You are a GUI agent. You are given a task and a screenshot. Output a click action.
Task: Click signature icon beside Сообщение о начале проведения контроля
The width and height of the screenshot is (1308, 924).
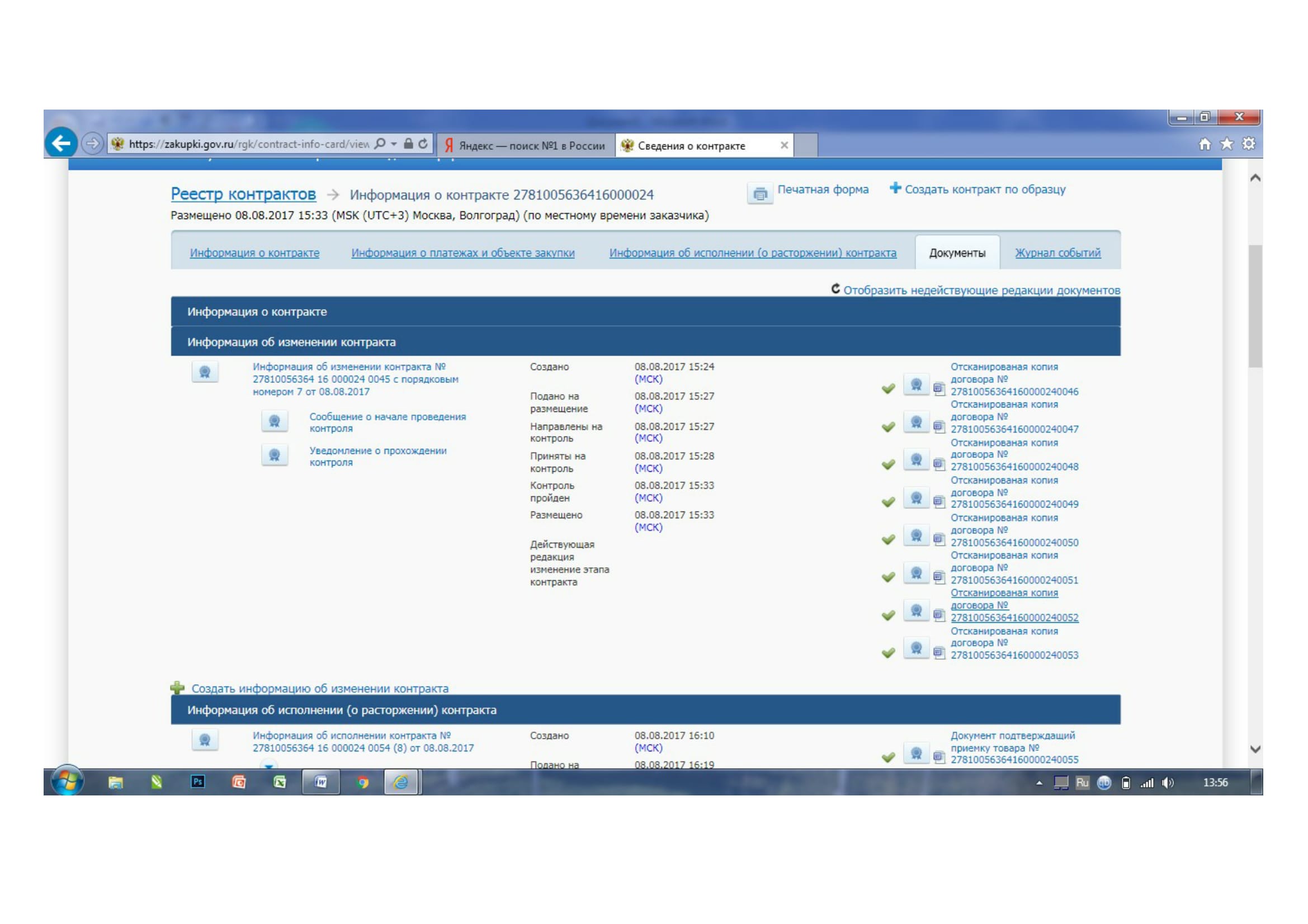pyautogui.click(x=274, y=422)
